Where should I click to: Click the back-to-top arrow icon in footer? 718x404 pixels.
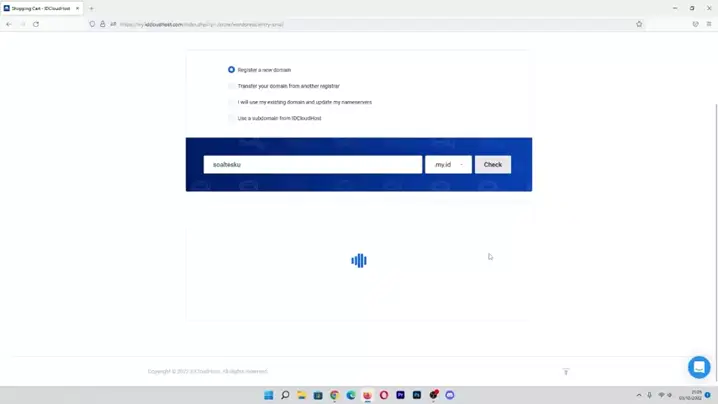(566, 371)
